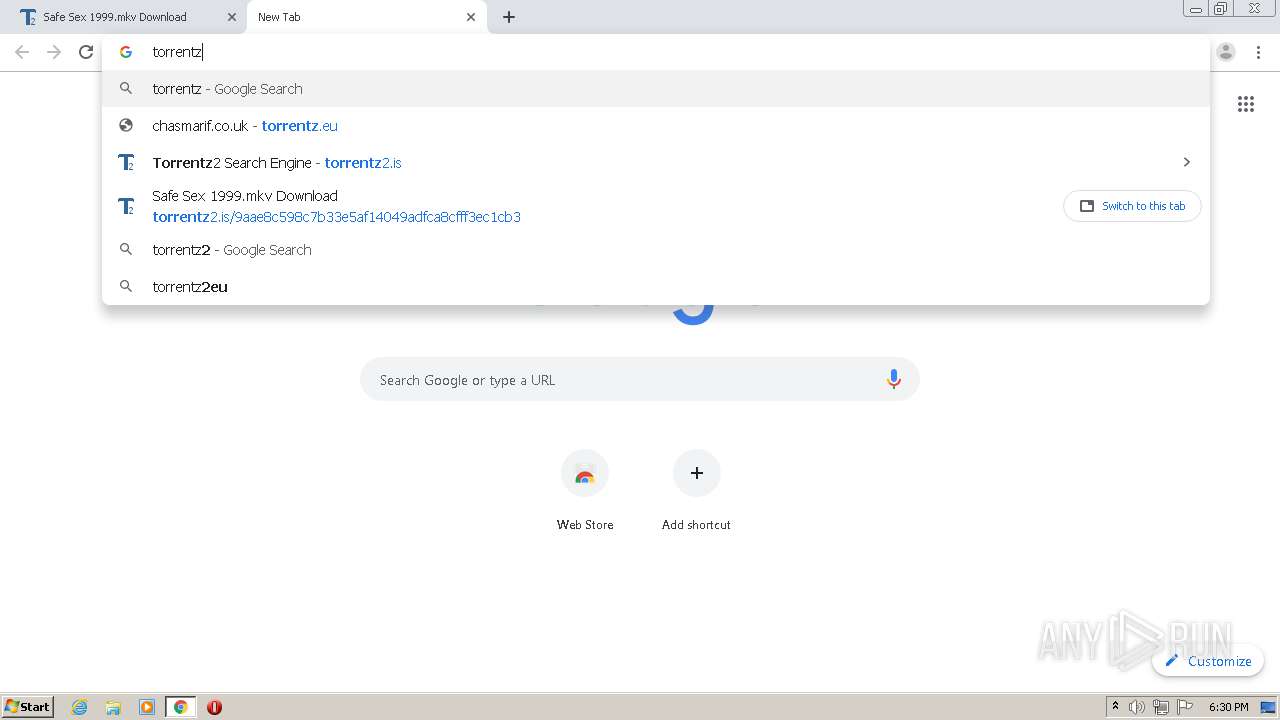
Task: Close the Safe Sex 1999.mkv Download tab
Action: point(232,17)
